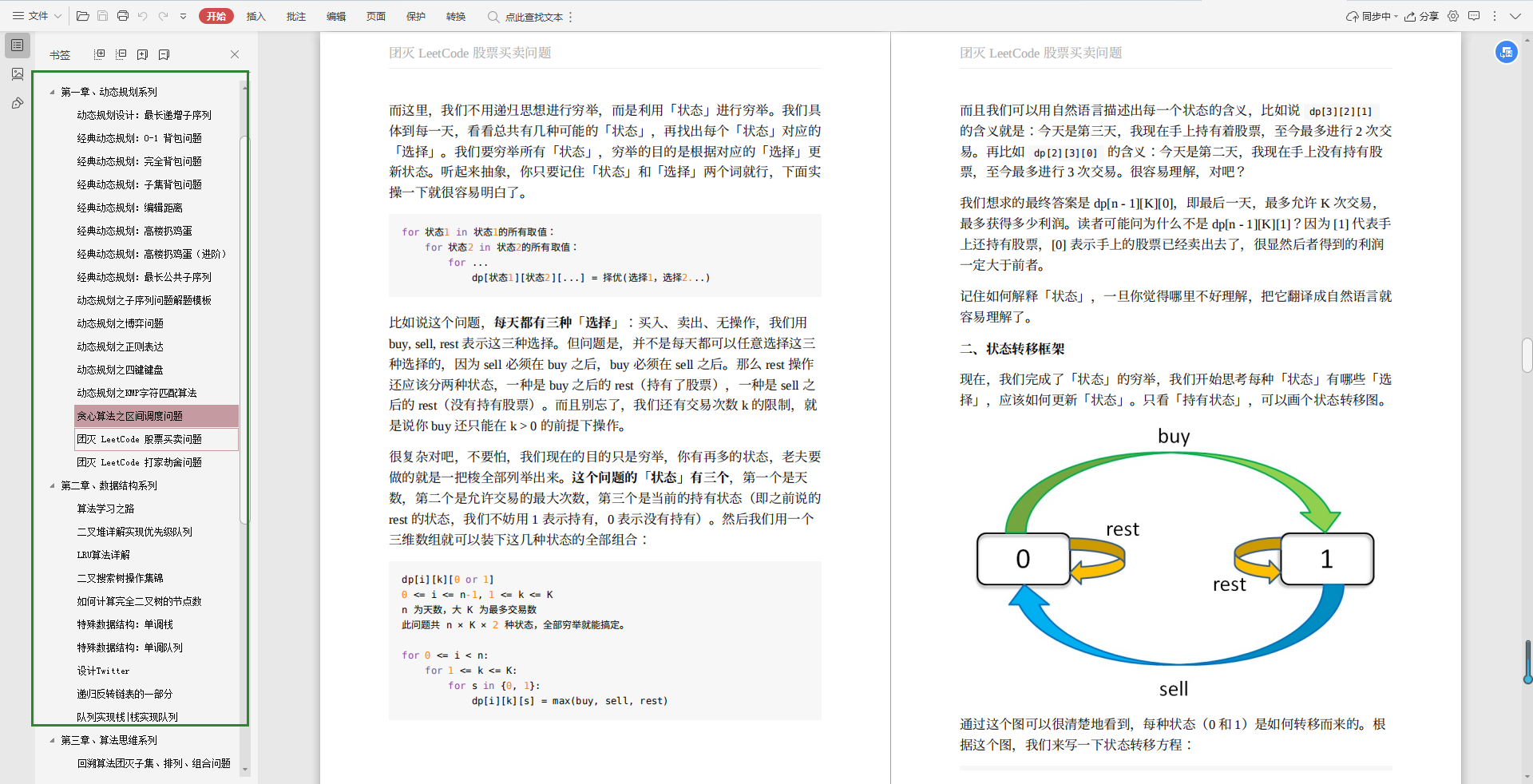Screen dimensions: 1533x784
Task: Select bookmark 经典动态规划:0-1 背包问题
Action: pos(139,138)
